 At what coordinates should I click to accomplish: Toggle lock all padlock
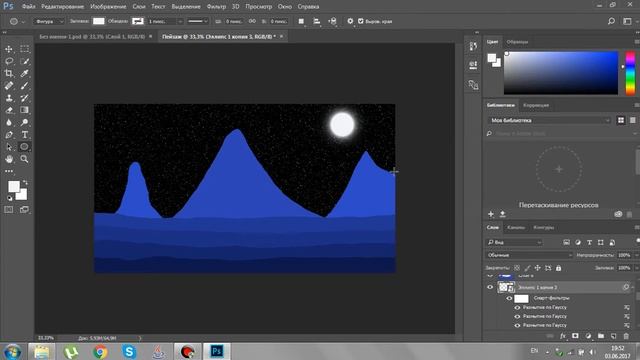tap(558, 268)
